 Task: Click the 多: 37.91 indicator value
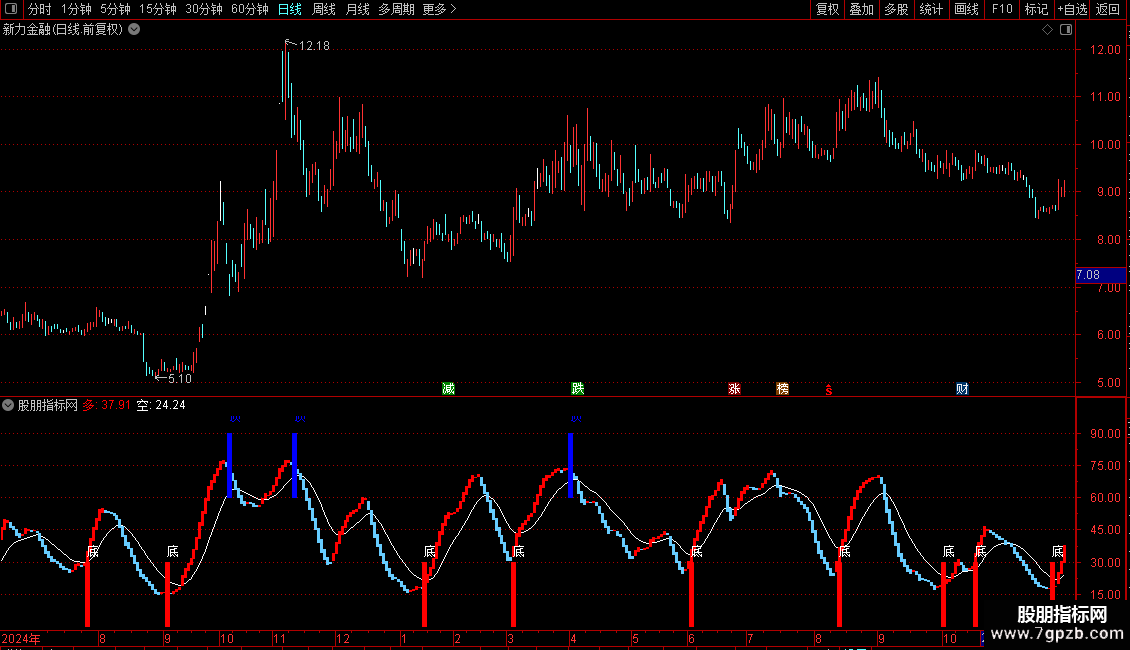(107, 405)
